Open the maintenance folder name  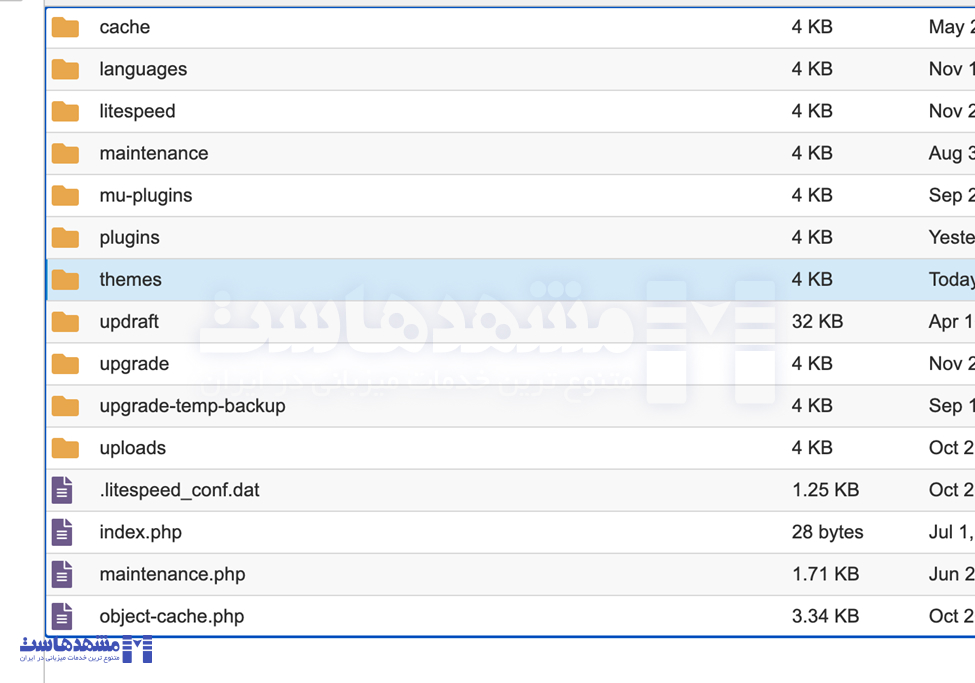154,153
